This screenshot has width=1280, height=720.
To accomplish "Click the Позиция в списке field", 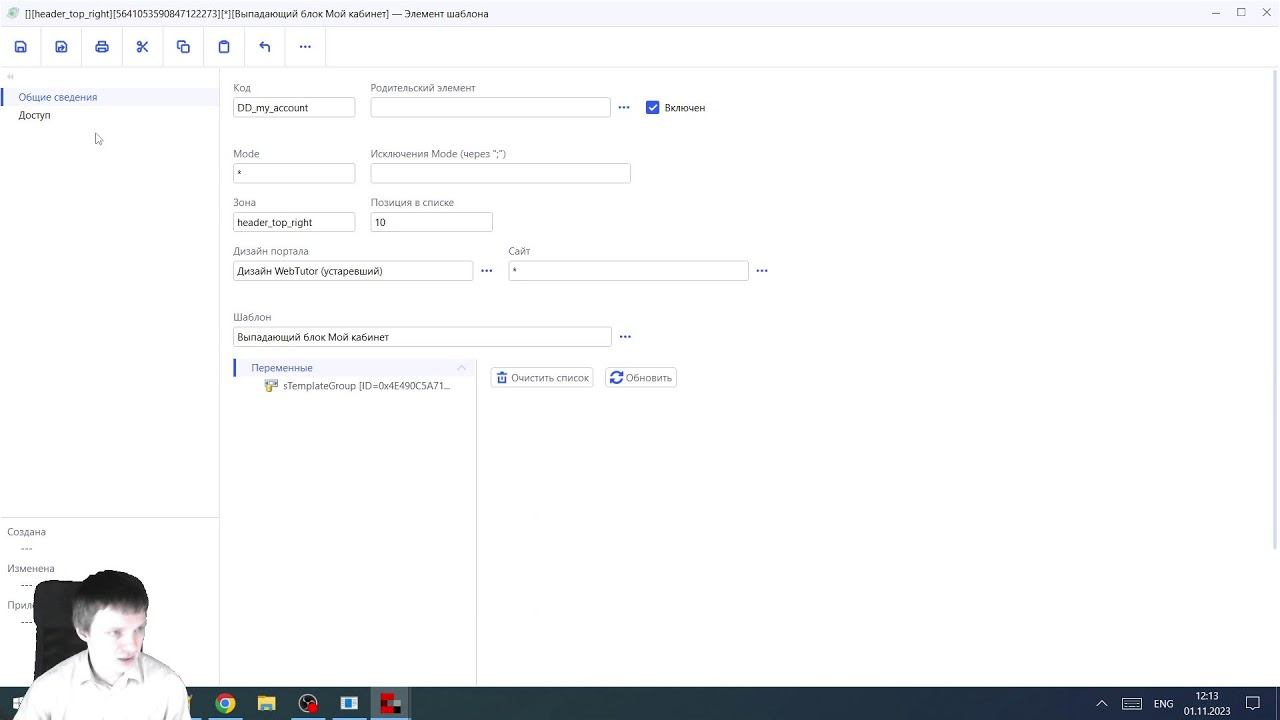I will tap(431, 222).
